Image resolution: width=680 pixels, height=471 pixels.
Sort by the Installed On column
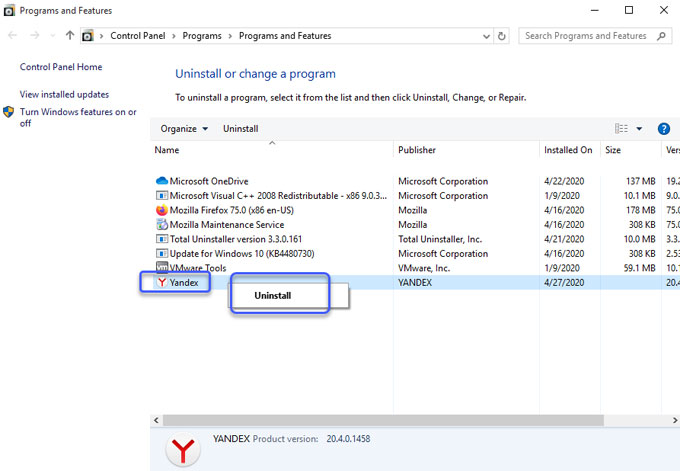[568, 150]
